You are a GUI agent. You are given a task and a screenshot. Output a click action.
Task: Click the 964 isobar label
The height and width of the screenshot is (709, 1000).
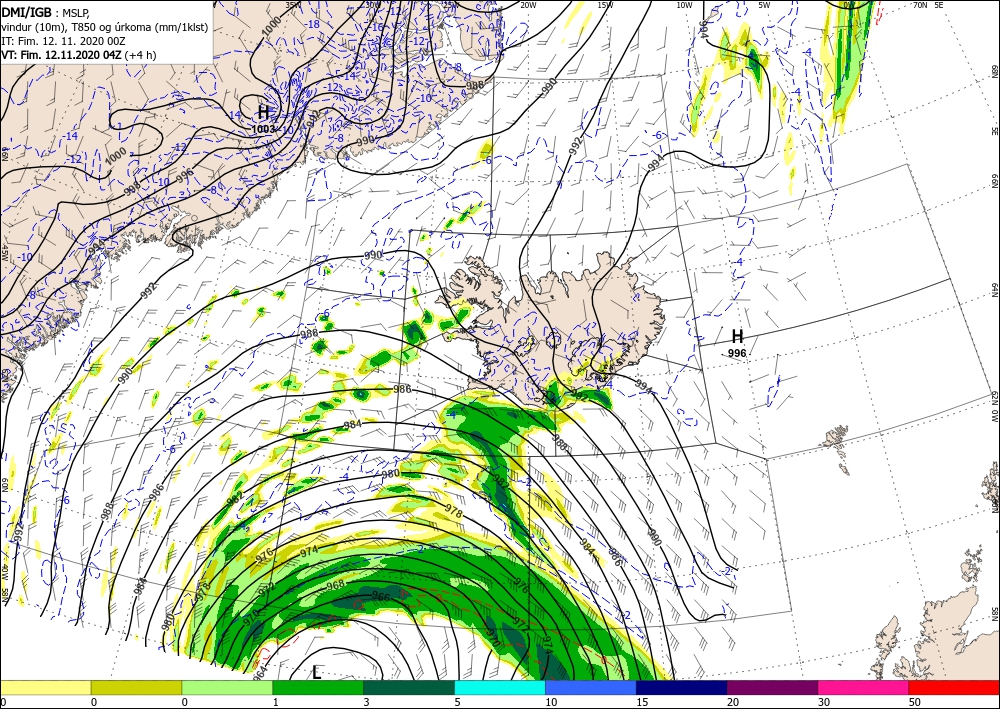coord(258,671)
